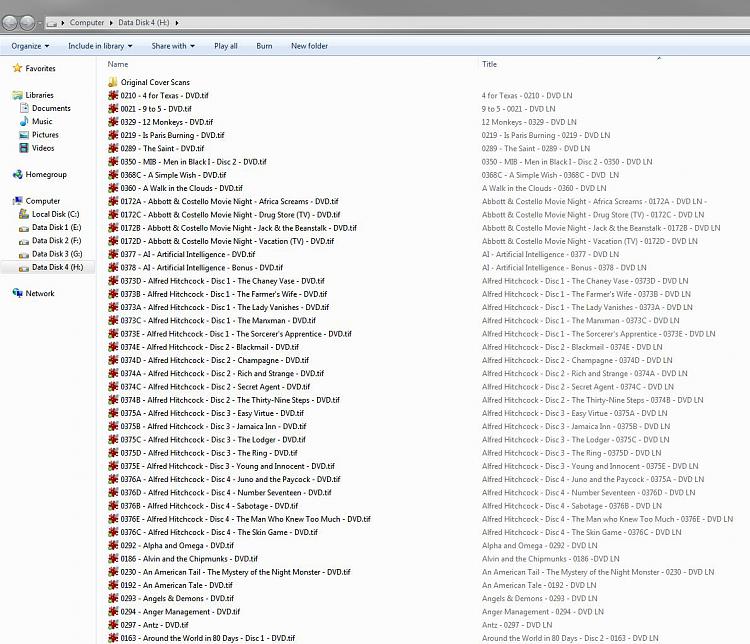This screenshot has width=750, height=644.
Task: Select file 0350 - MIB - Men in Black I - Disc 2
Action: (193, 162)
